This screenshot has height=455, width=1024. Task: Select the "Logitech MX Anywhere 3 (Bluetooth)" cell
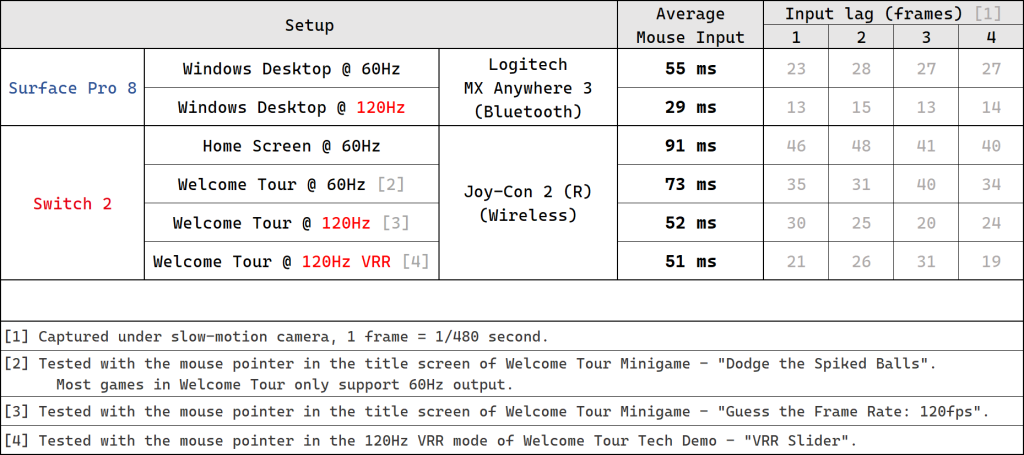[528, 87]
